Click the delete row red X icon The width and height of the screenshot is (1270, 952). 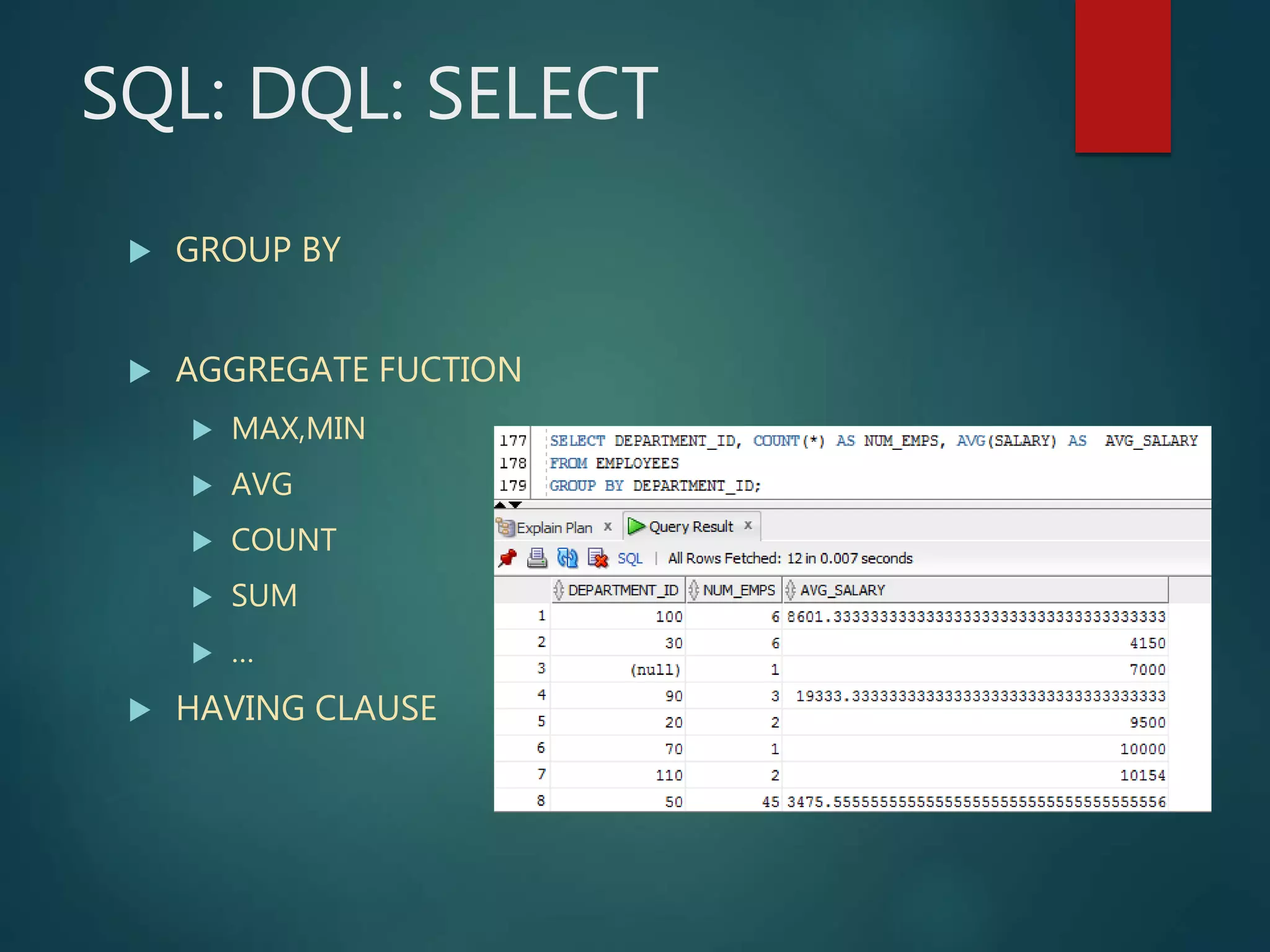click(598, 558)
